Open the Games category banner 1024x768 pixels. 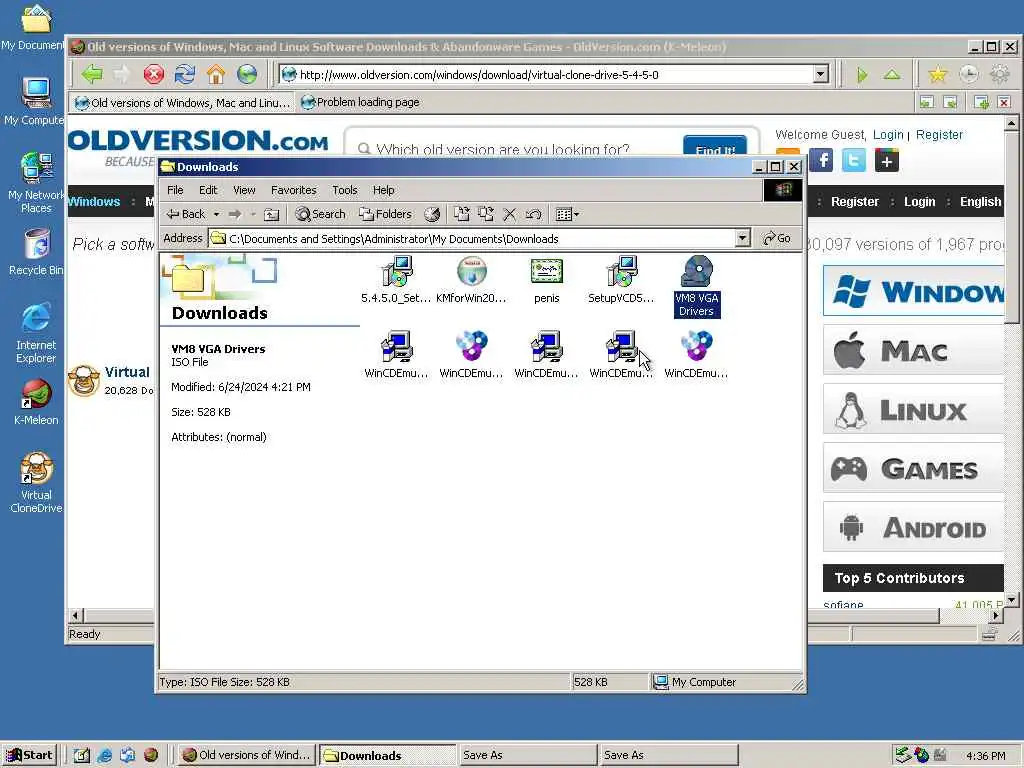click(913, 468)
